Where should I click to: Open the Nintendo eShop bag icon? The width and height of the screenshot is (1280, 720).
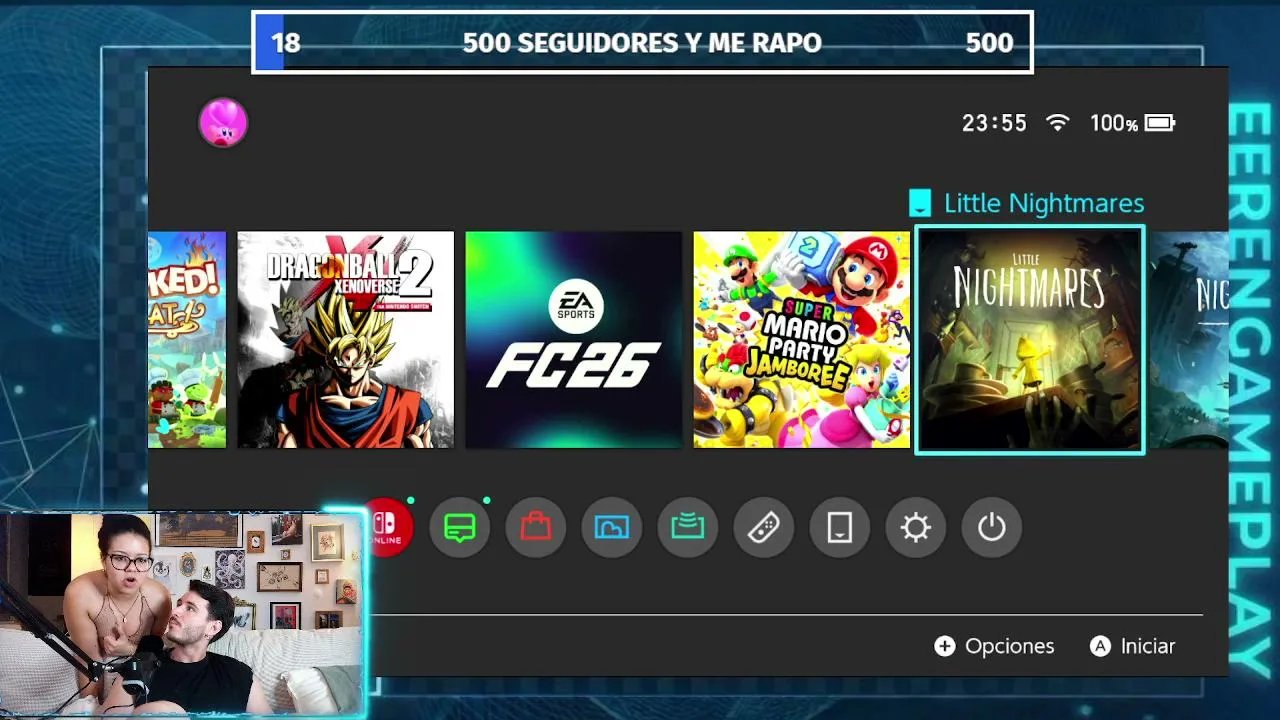(536, 527)
